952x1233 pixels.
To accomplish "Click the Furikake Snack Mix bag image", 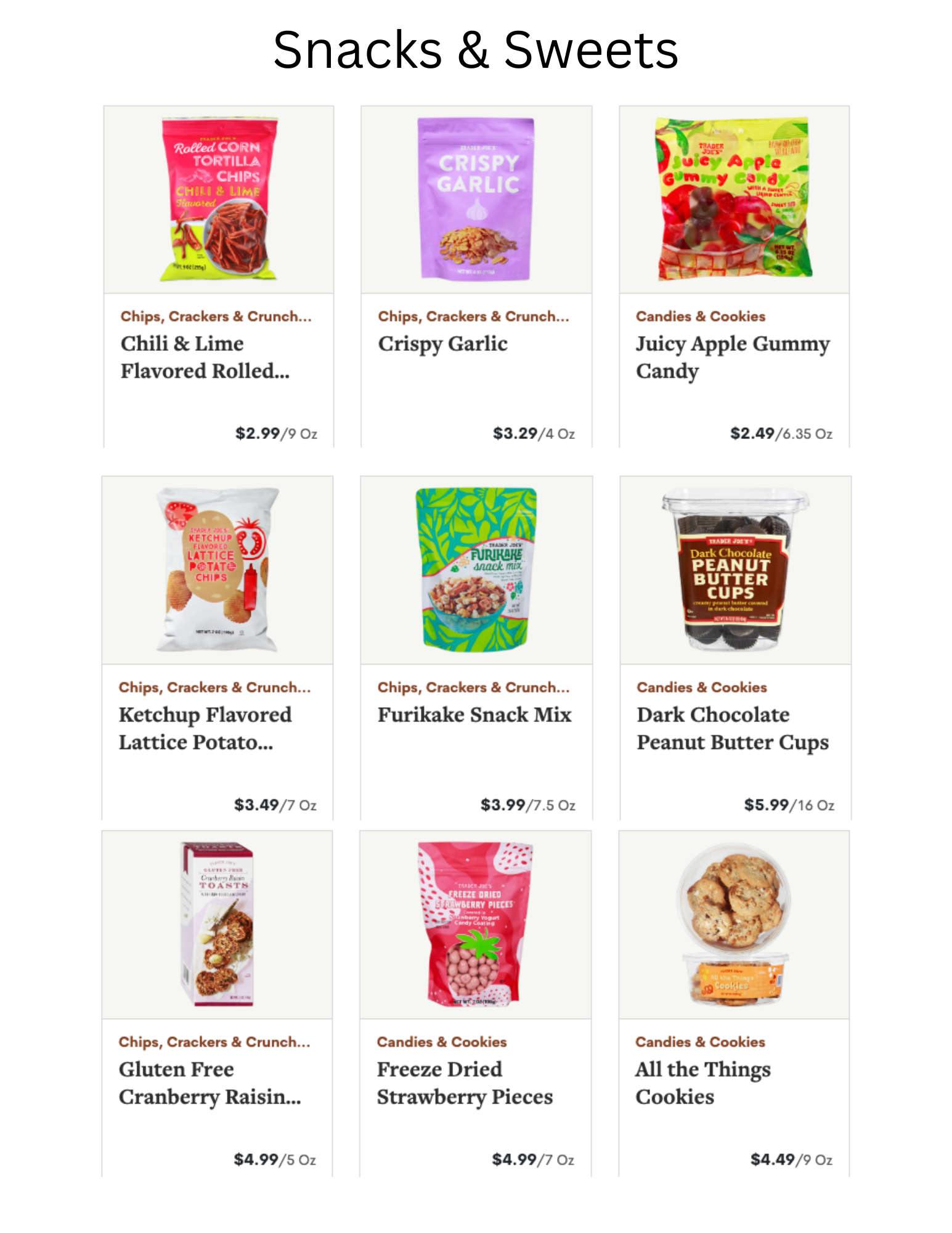I will point(476,570).
